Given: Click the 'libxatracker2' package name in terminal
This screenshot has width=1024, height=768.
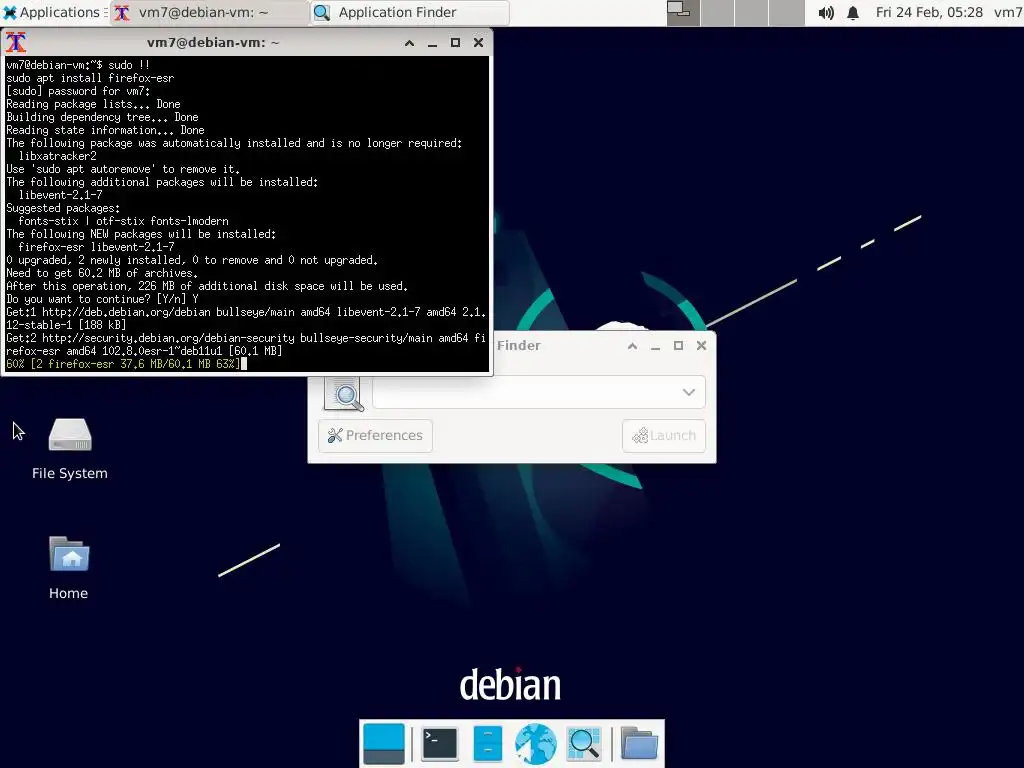Looking at the screenshot, I should click(57, 156).
